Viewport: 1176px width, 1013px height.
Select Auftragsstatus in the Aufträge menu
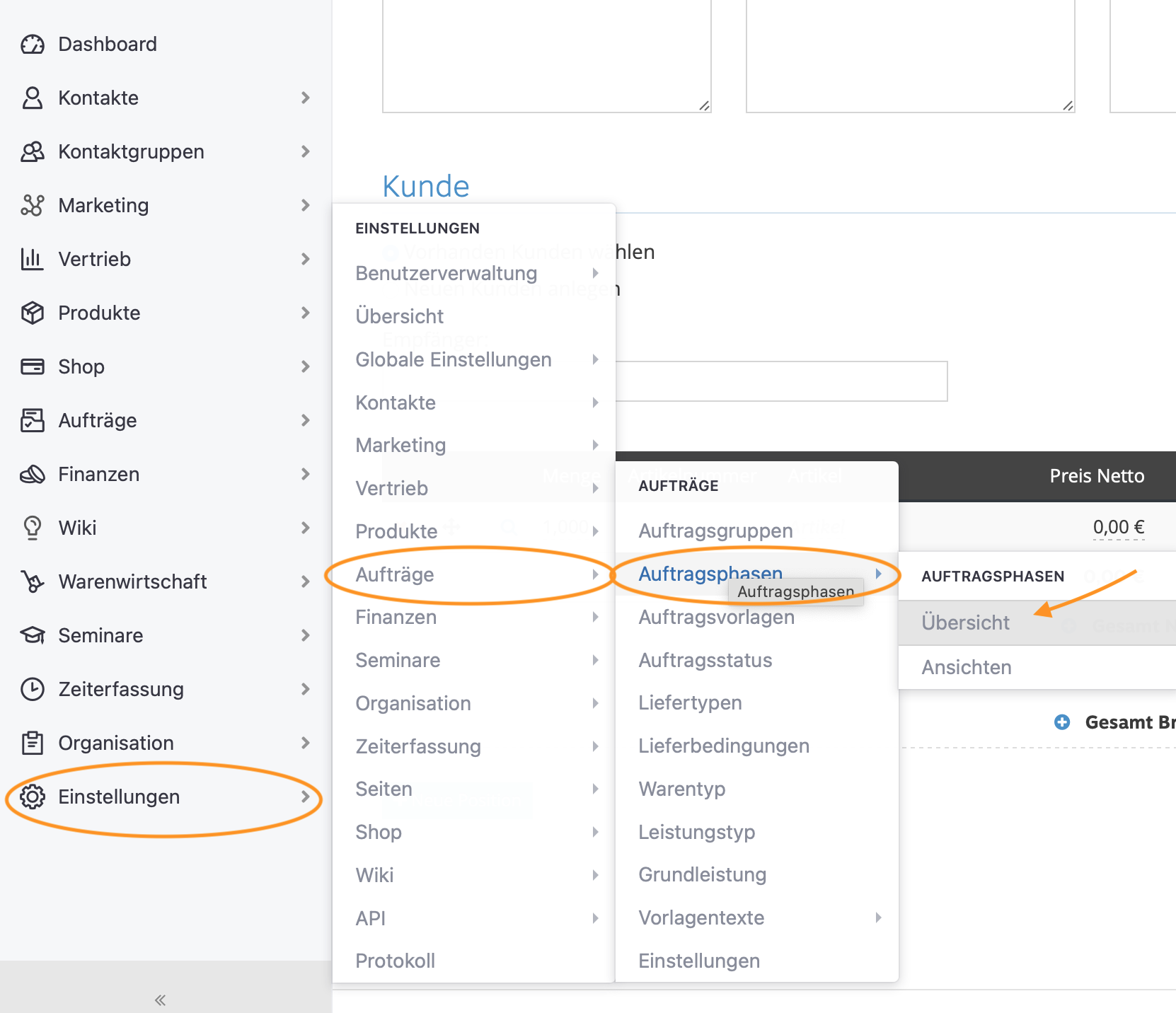pyautogui.click(x=705, y=660)
